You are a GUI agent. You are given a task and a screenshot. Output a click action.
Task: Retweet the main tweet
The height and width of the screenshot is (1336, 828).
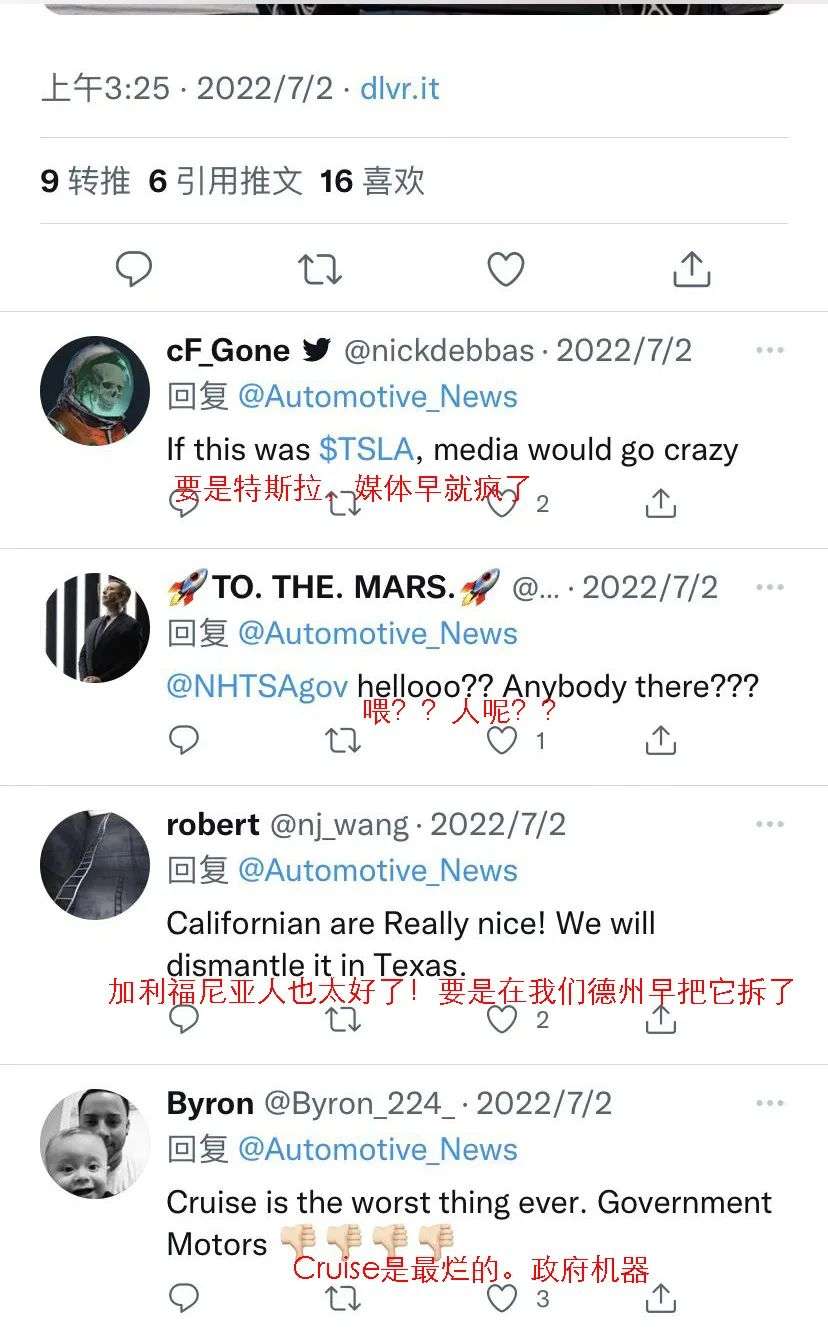click(320, 269)
